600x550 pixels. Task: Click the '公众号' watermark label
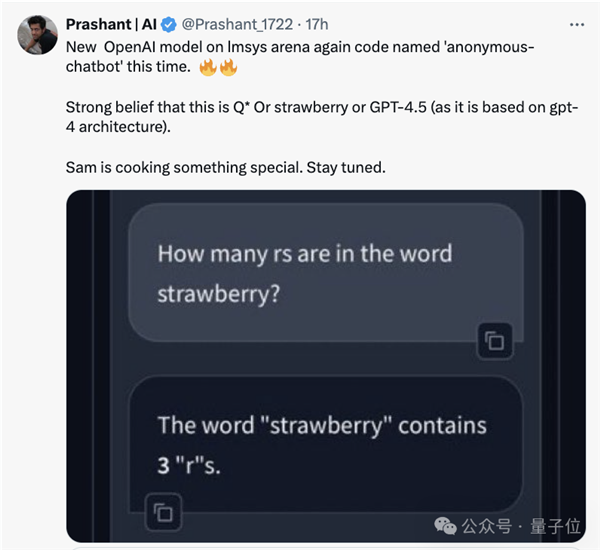[486, 526]
